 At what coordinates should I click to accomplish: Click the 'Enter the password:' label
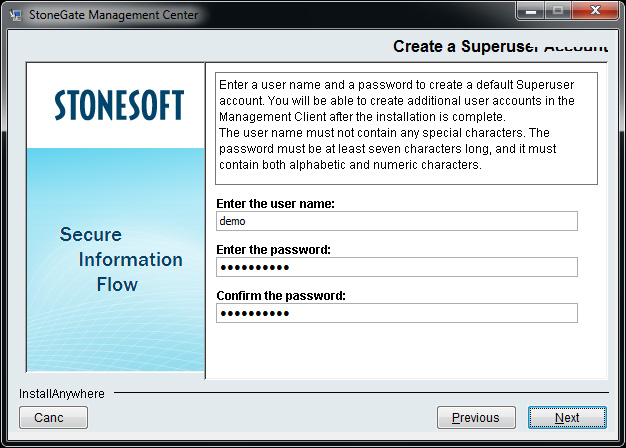click(273, 250)
